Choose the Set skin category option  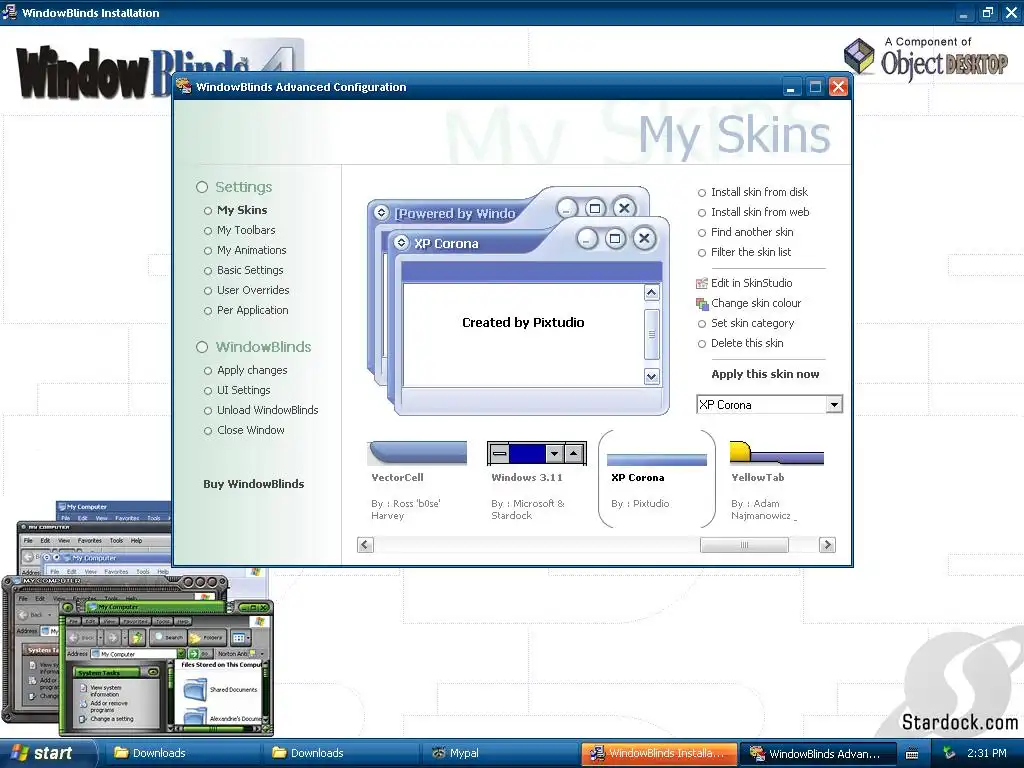(746, 323)
